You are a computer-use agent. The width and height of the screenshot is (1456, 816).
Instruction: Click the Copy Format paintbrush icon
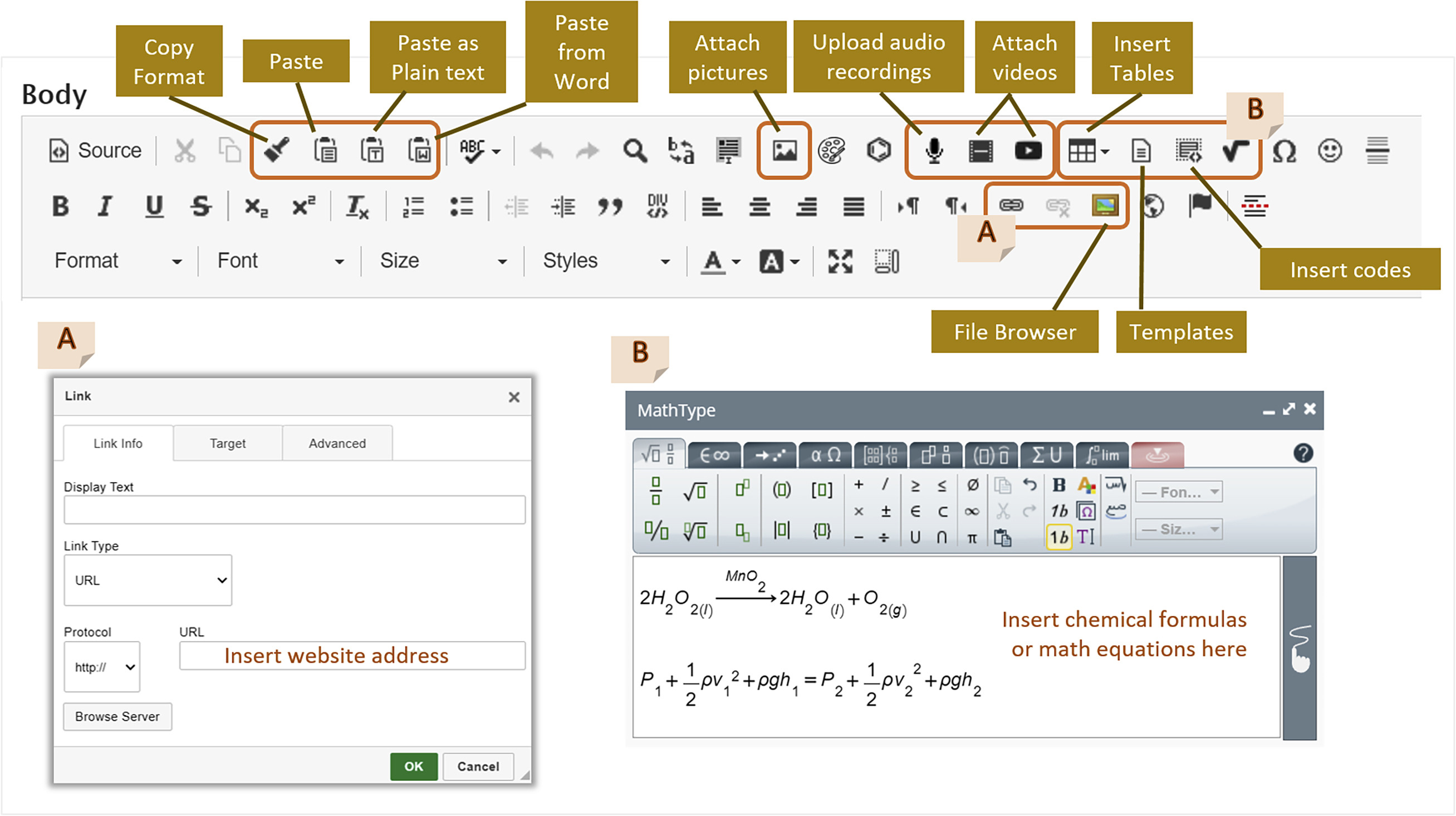click(x=277, y=150)
